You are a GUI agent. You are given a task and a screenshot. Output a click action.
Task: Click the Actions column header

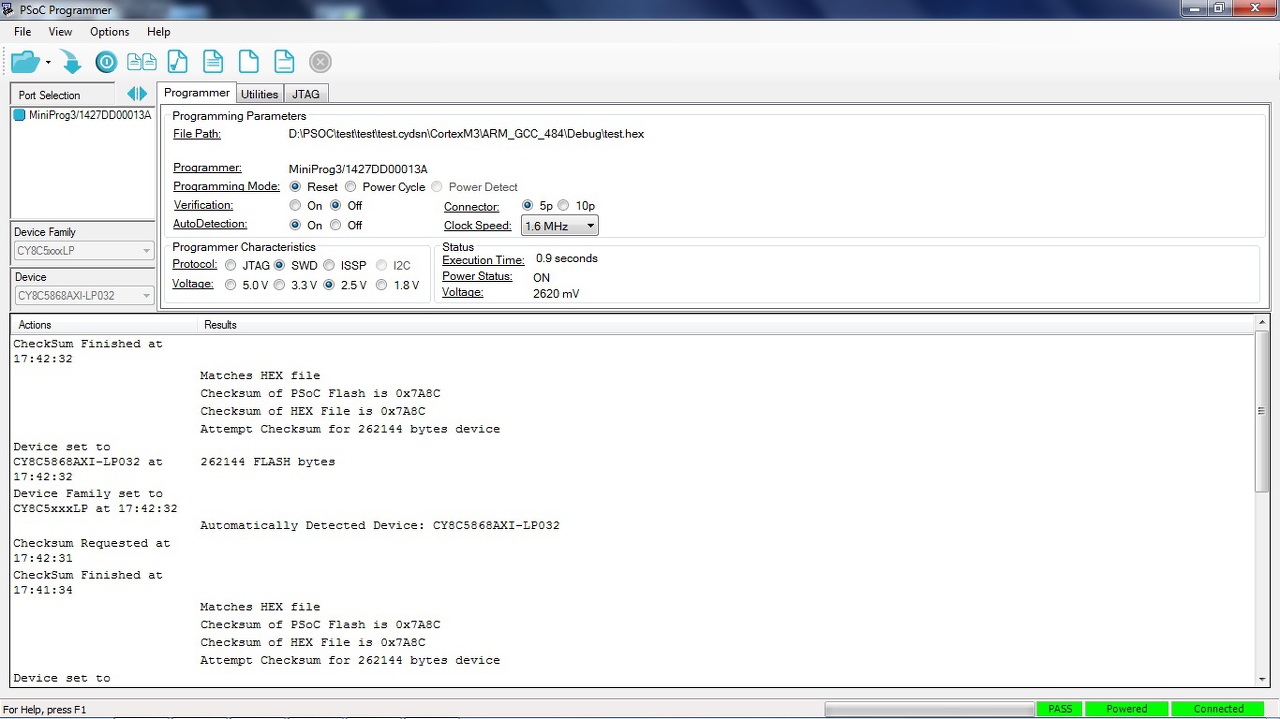coord(104,325)
